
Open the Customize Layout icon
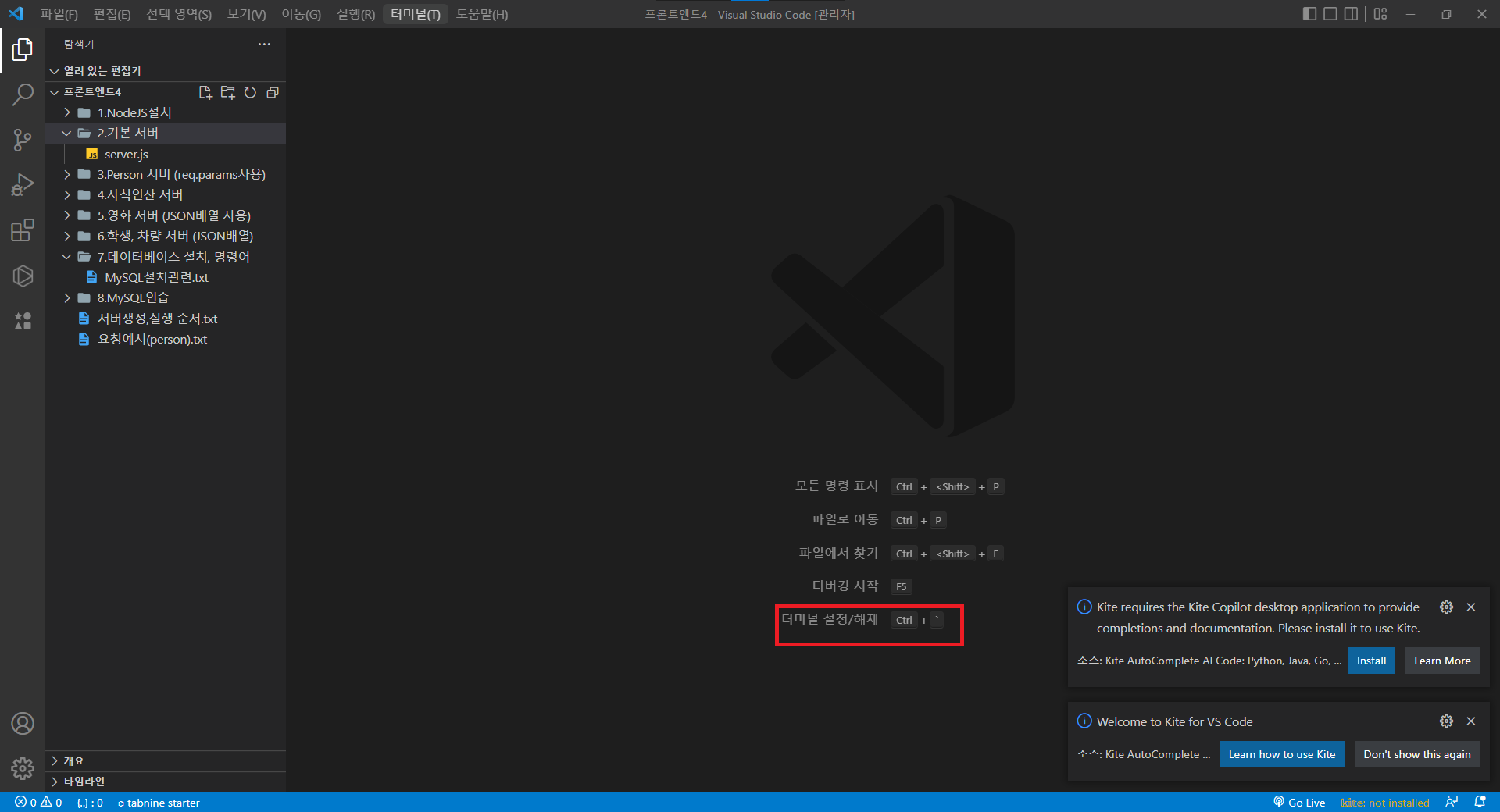coord(1380,14)
